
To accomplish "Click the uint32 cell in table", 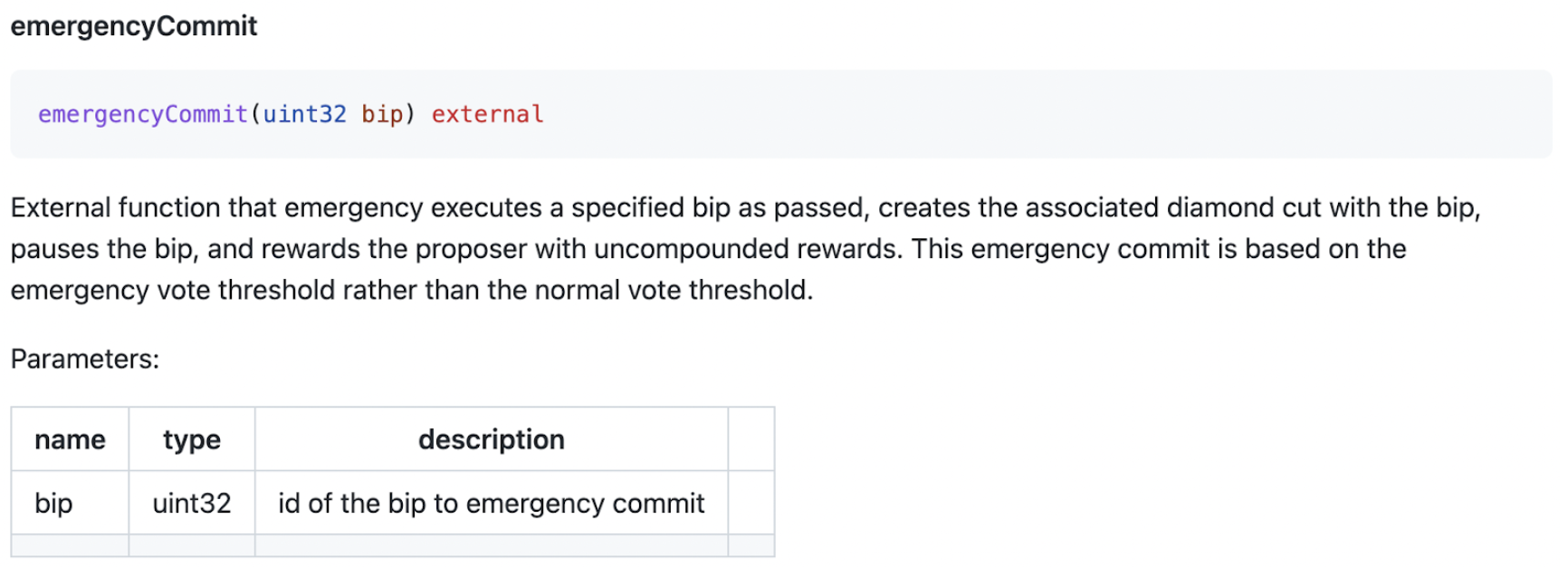I will coord(192,504).
